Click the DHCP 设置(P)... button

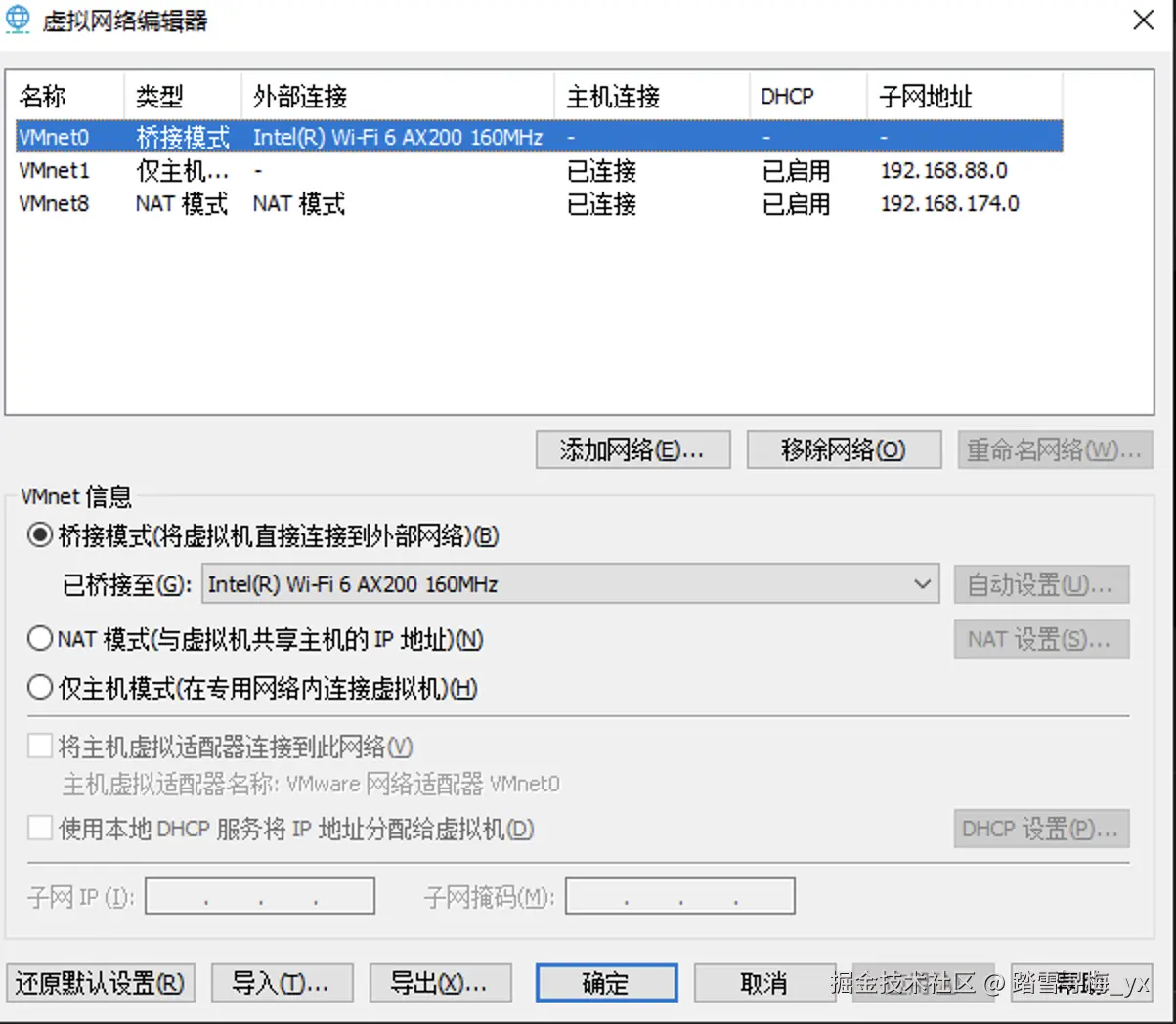[x=1041, y=829]
